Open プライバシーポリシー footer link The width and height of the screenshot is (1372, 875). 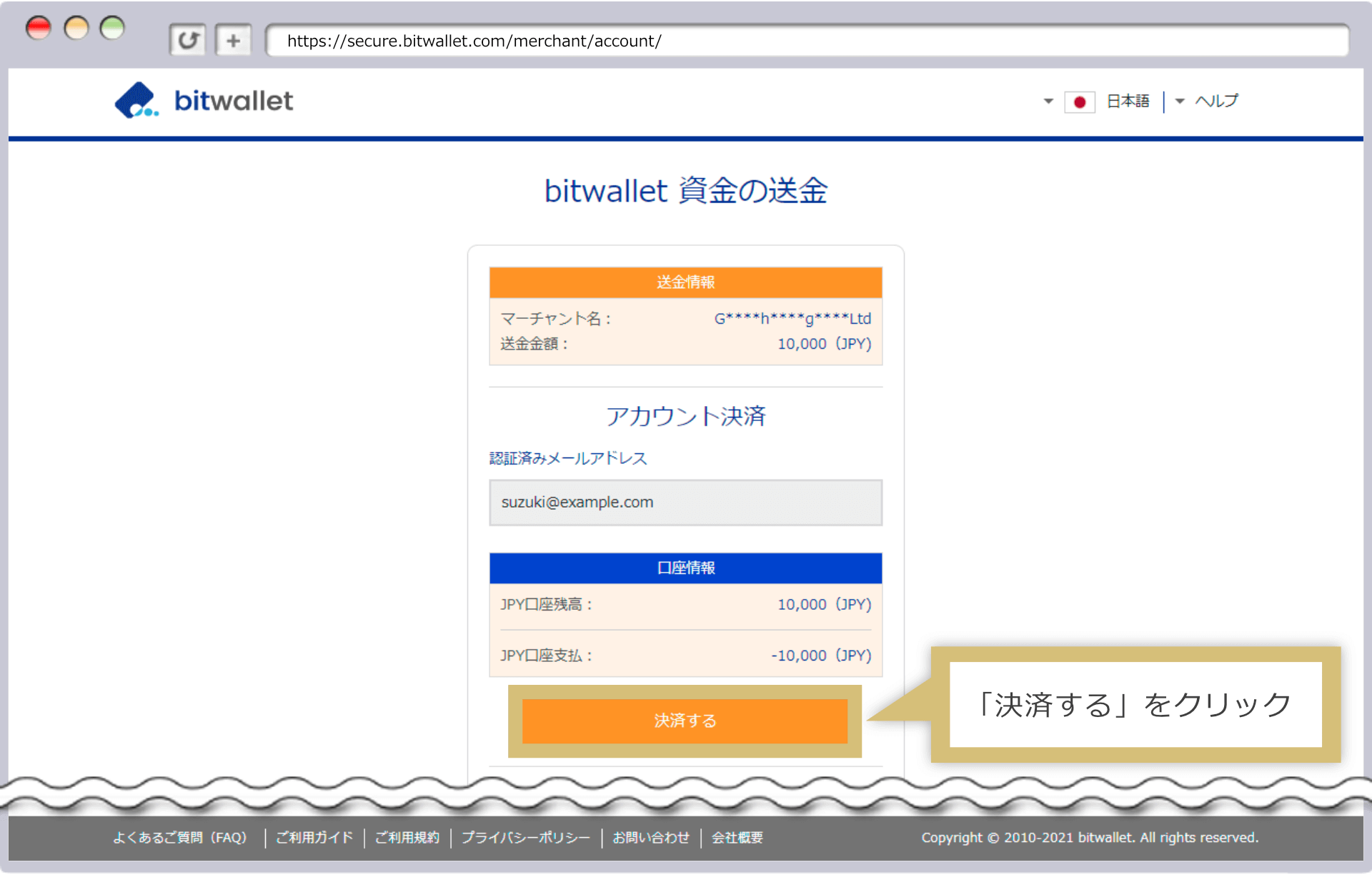coord(525,837)
